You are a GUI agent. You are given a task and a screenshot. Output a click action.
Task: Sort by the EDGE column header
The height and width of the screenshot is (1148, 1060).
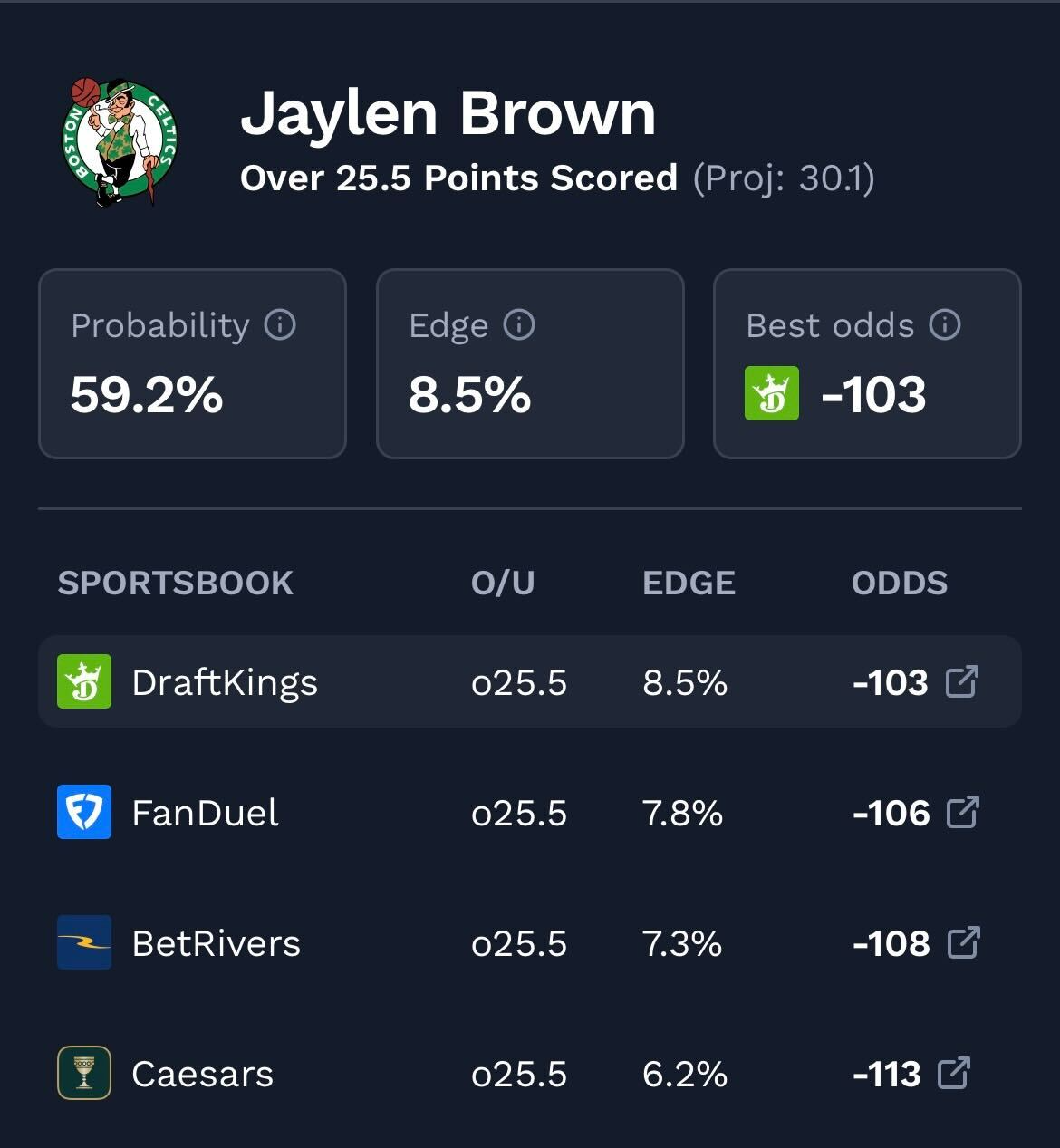[689, 583]
